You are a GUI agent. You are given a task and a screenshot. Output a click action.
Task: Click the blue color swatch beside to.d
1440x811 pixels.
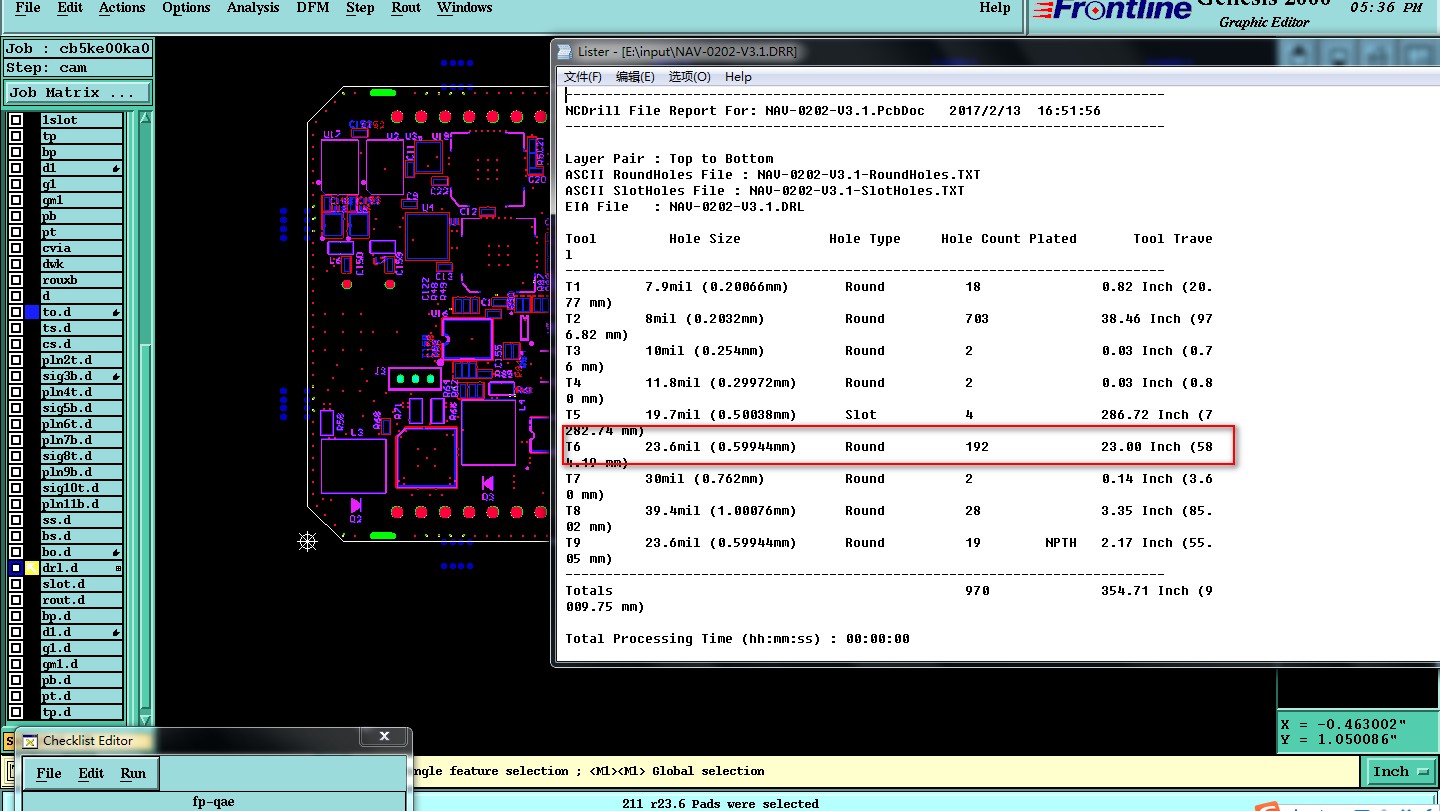[x=32, y=312]
